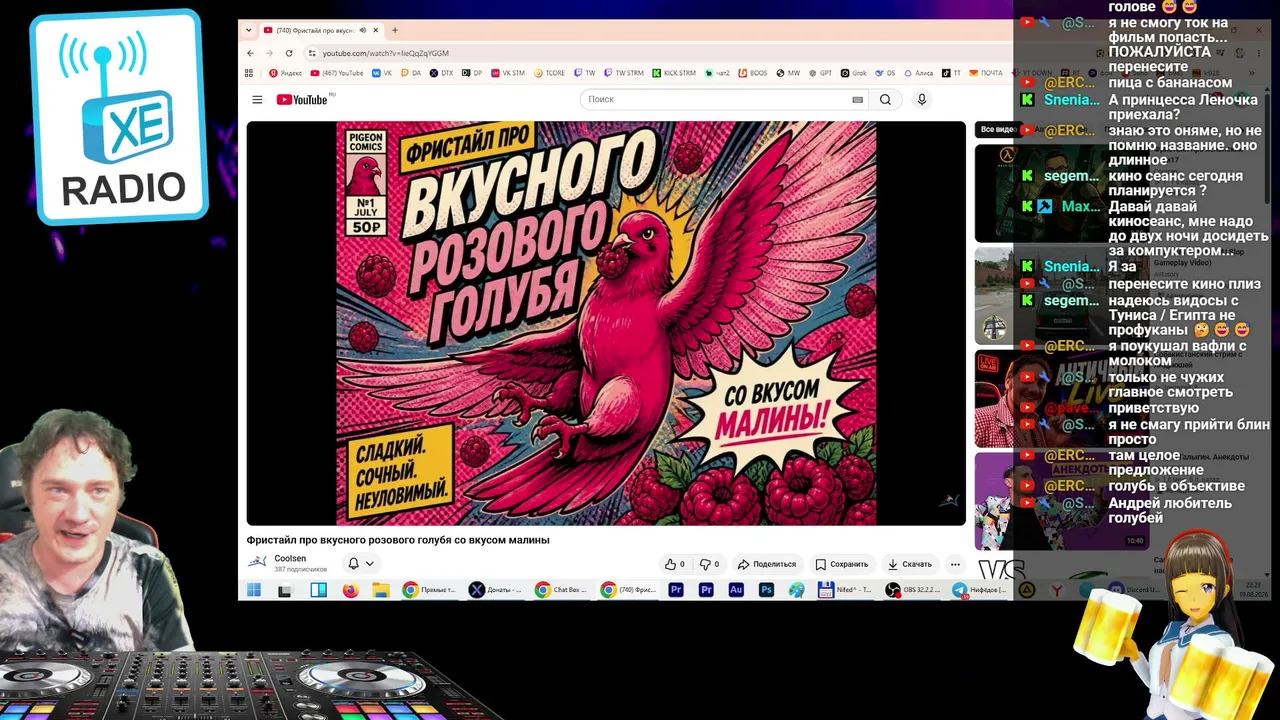1280x720 pixels.
Task: Go to the YouTube home logo
Action: (x=302, y=100)
